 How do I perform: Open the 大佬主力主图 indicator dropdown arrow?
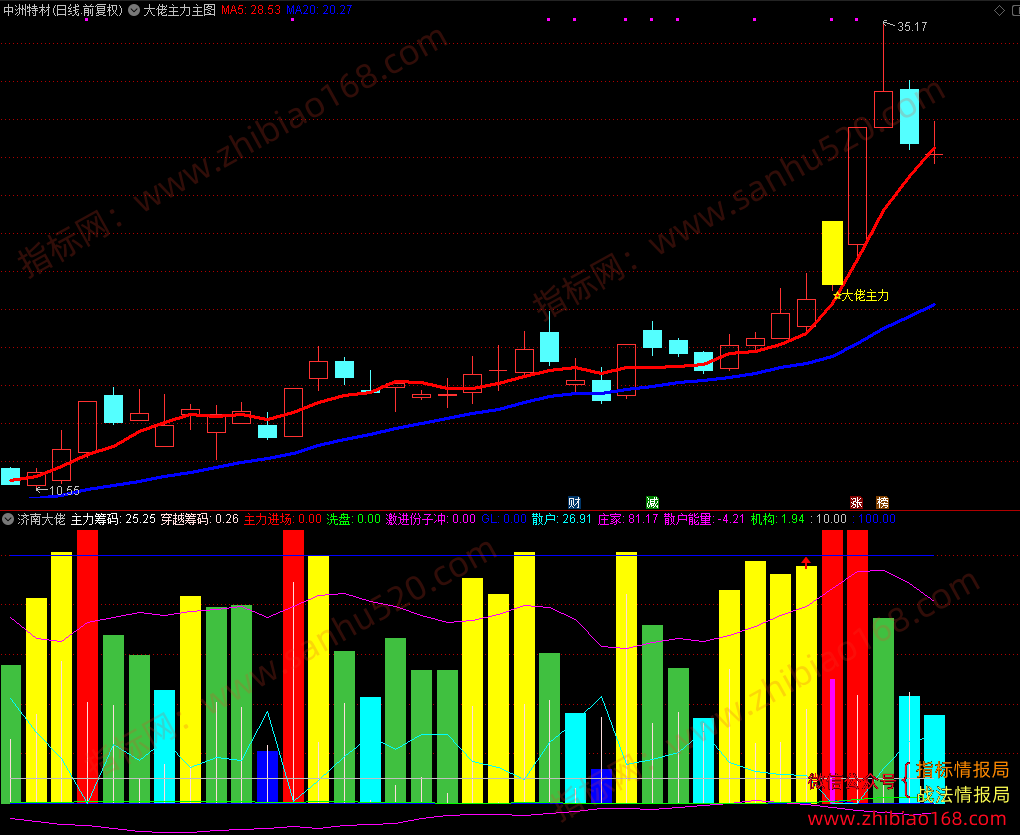(x=134, y=10)
